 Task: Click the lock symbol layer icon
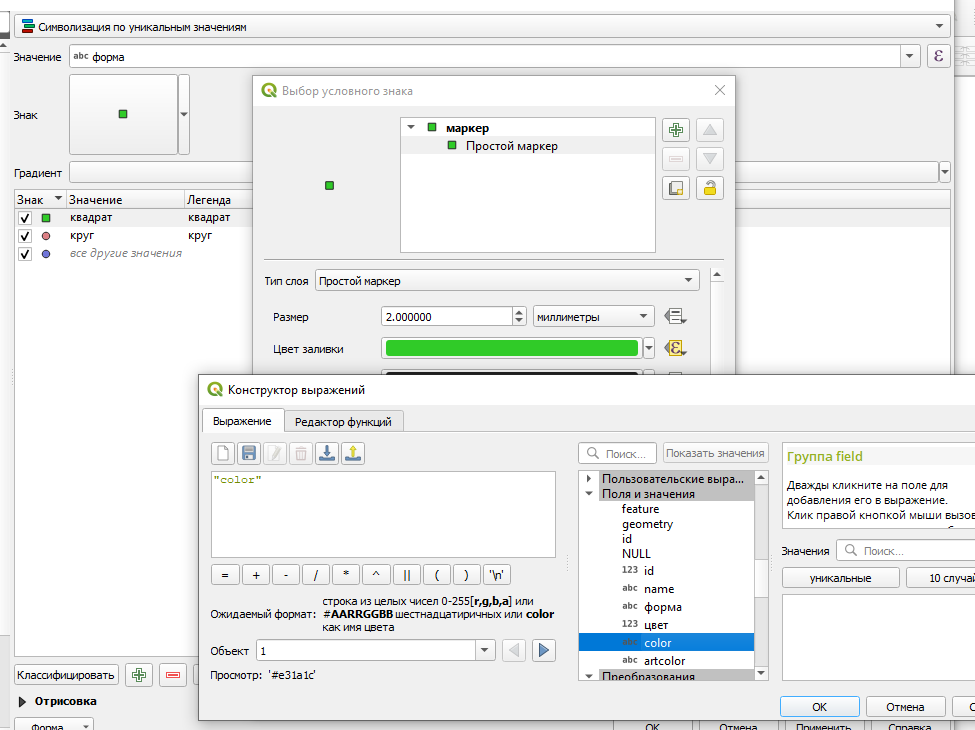[x=710, y=187]
